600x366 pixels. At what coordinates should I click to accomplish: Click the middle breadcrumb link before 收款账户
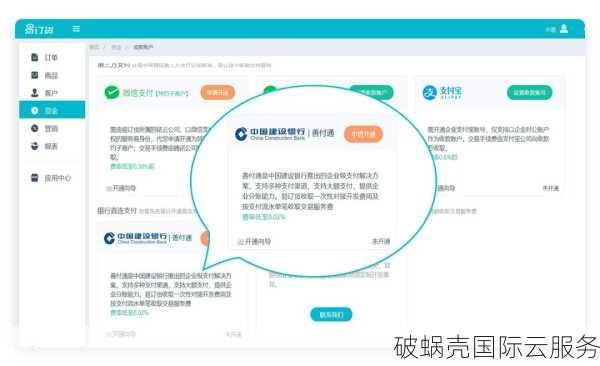[116, 47]
